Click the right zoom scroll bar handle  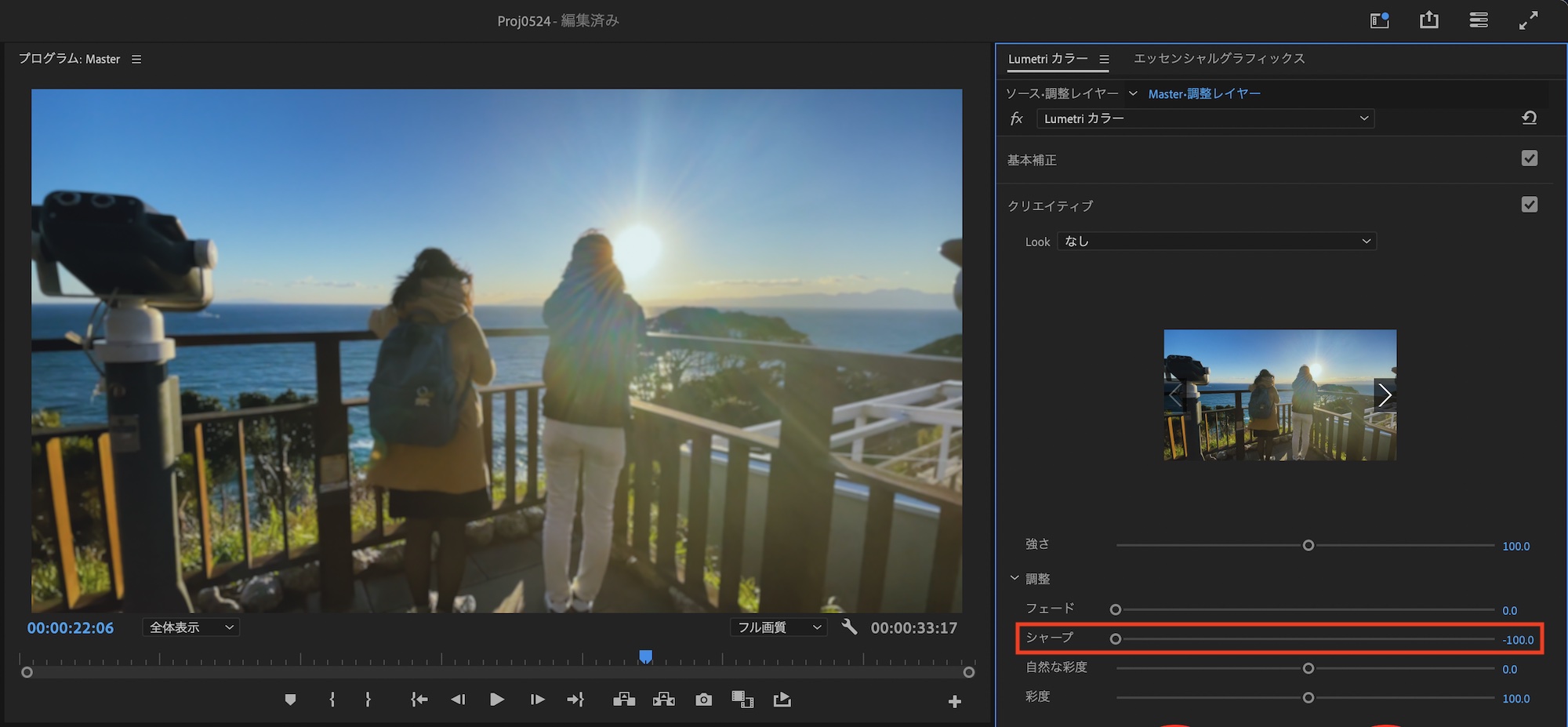pyautogui.click(x=969, y=672)
